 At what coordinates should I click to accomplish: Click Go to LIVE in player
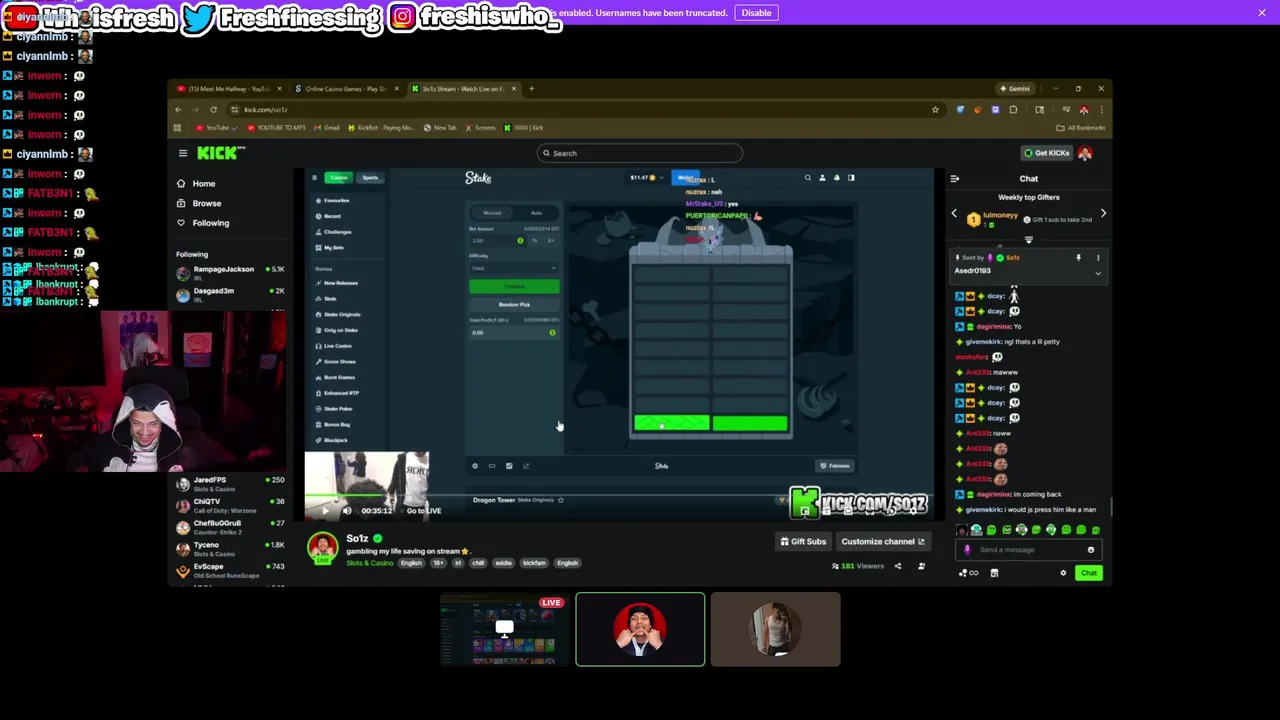point(423,511)
